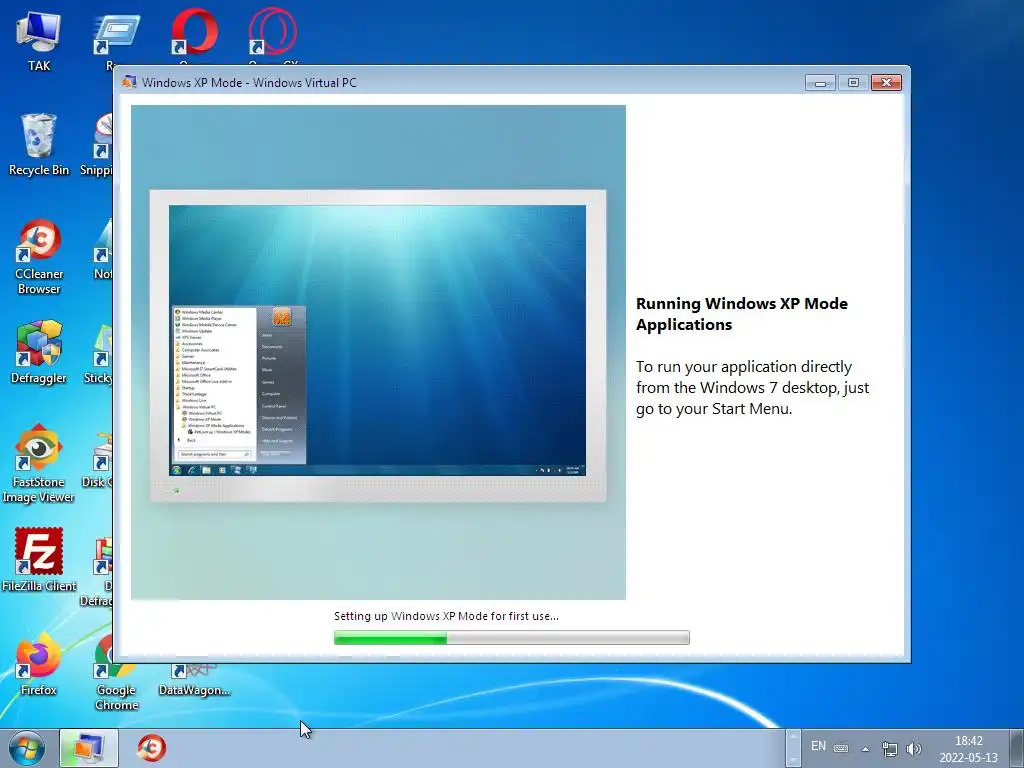Click the 'Running Windows XP Mode Applications' heading
Image resolution: width=1024 pixels, height=768 pixels.
click(742, 314)
